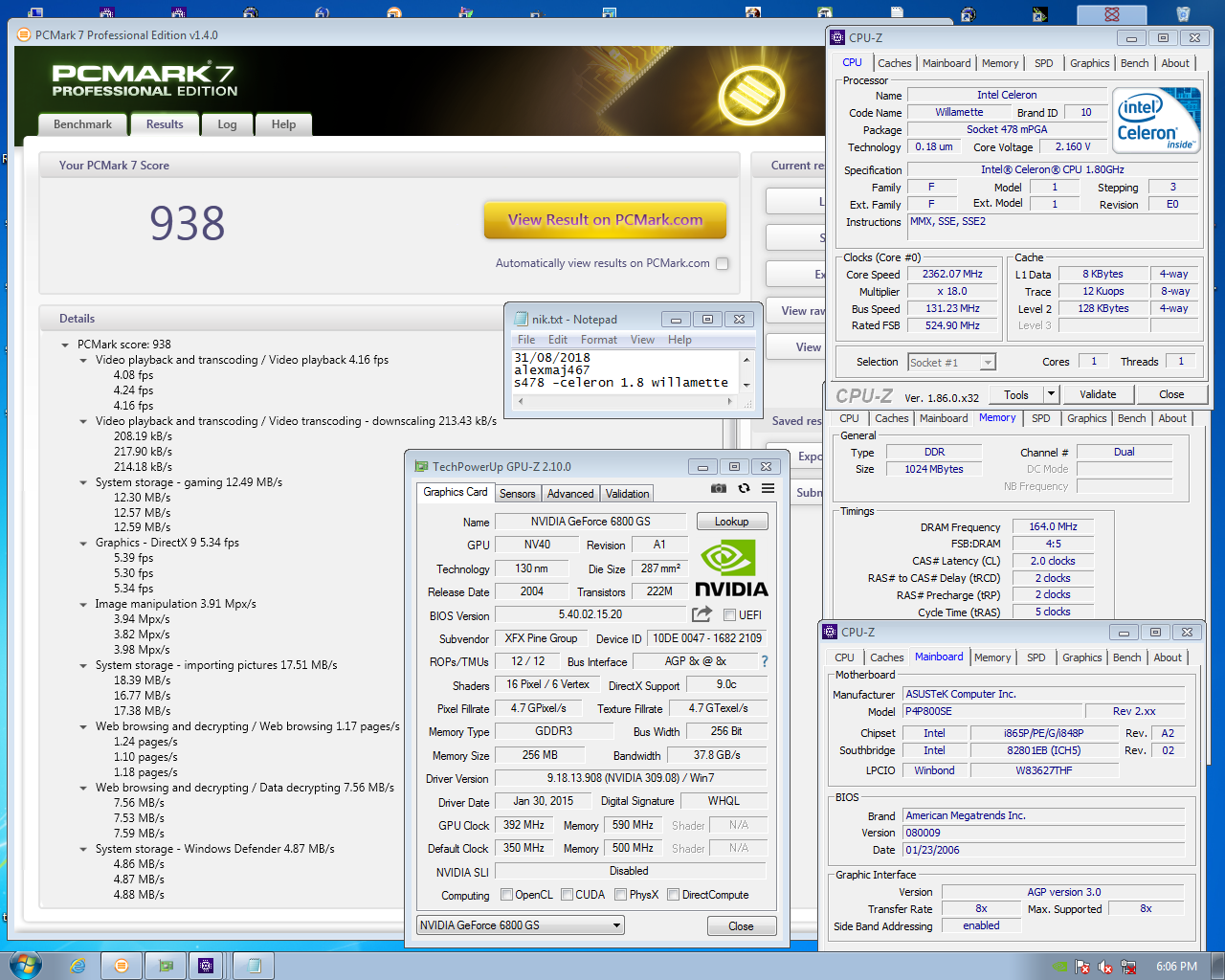The width and height of the screenshot is (1225, 980).
Task: Switch to Notepad via taskbar button
Action: tap(254, 966)
